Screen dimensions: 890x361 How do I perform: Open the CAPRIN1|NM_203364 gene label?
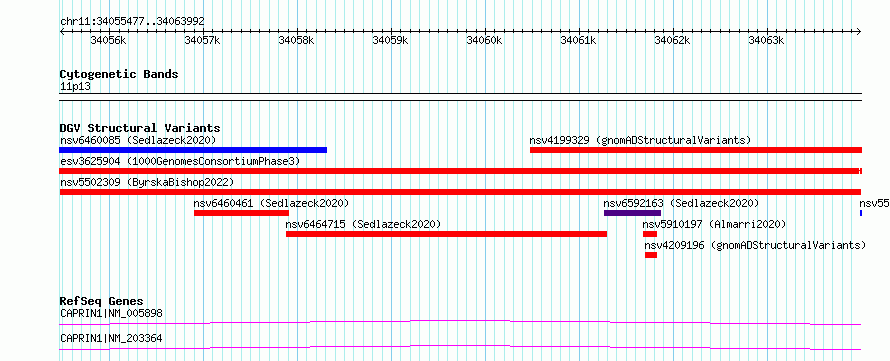pyautogui.click(x=111, y=338)
